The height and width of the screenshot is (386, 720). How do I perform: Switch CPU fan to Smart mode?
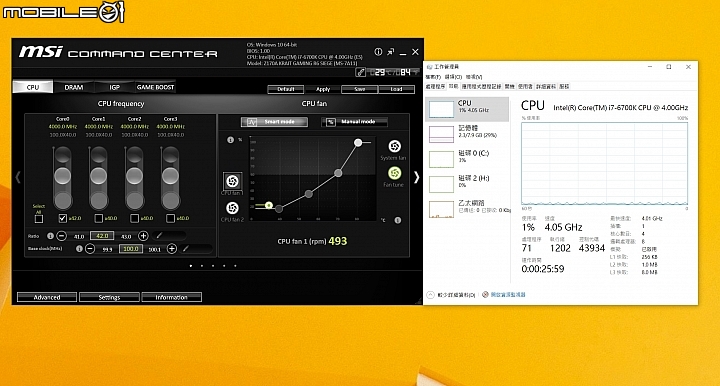pos(274,122)
